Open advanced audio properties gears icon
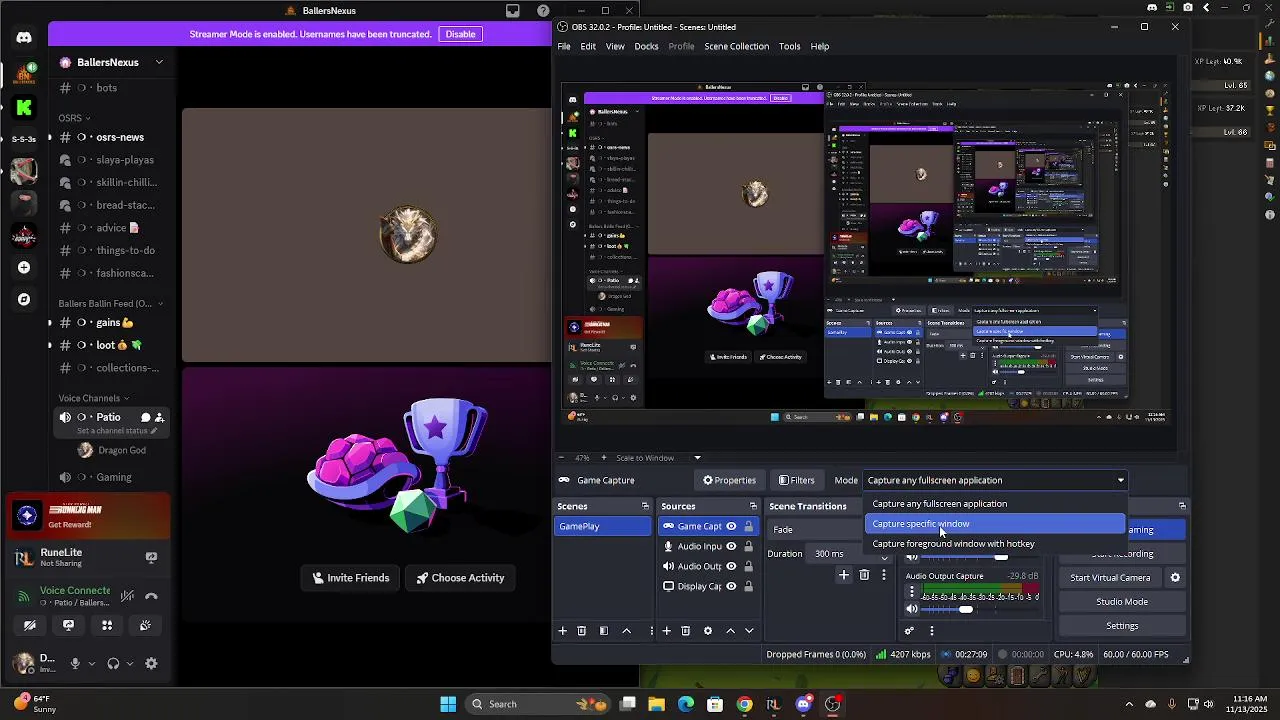1280x720 pixels. click(909, 631)
